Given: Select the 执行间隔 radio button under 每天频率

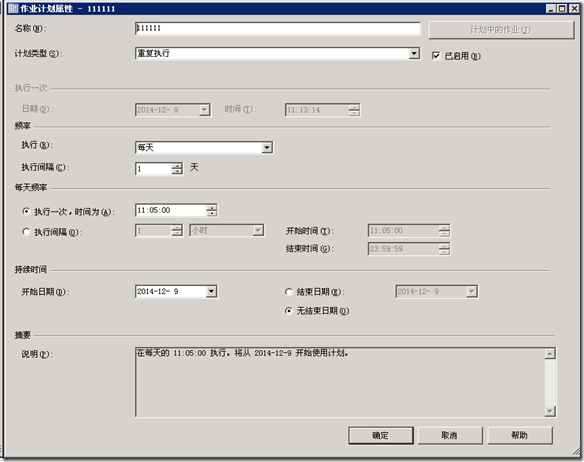Looking at the screenshot, I should 26,232.
